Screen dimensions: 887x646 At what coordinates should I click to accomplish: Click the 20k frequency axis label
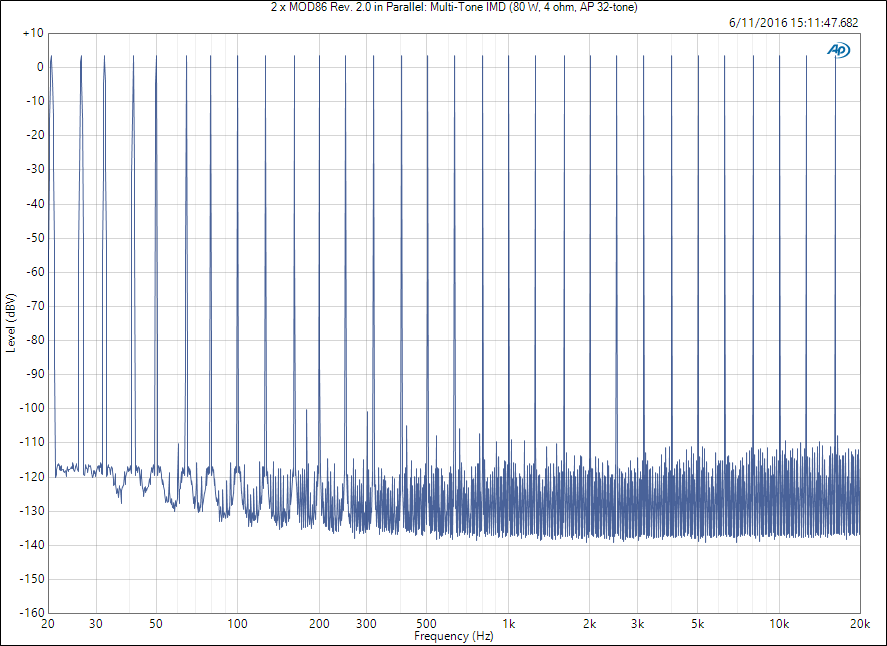860,623
